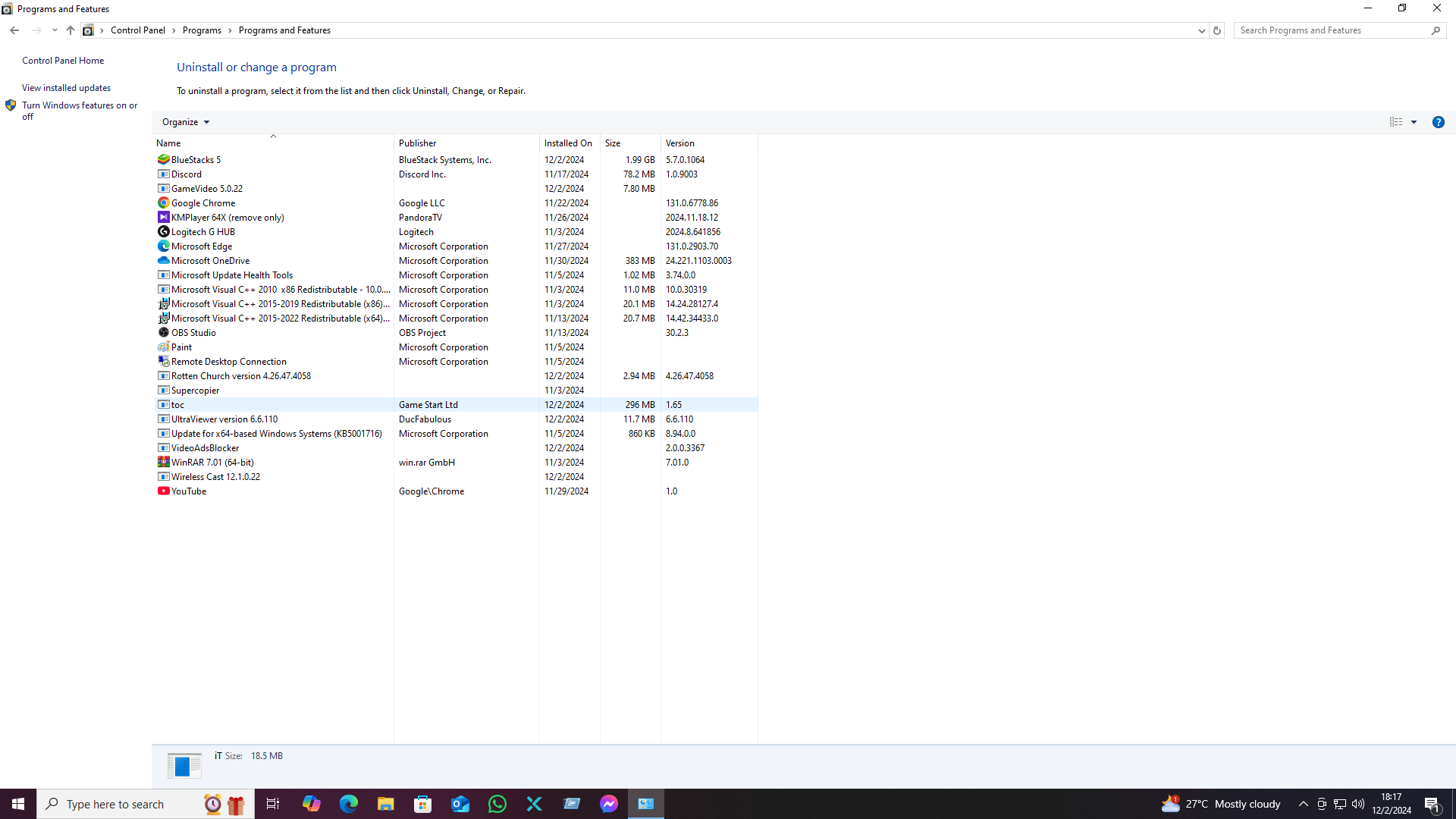Image resolution: width=1456 pixels, height=819 pixels.
Task: Go to Control Panel Home
Action: coord(63,61)
